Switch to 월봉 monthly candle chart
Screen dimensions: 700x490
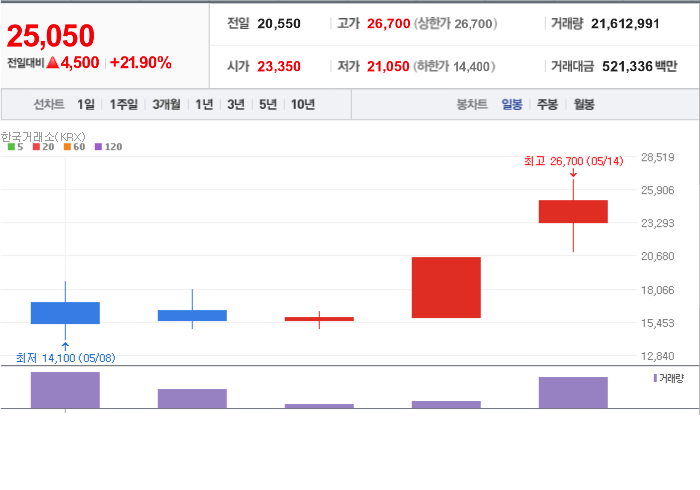coord(584,105)
